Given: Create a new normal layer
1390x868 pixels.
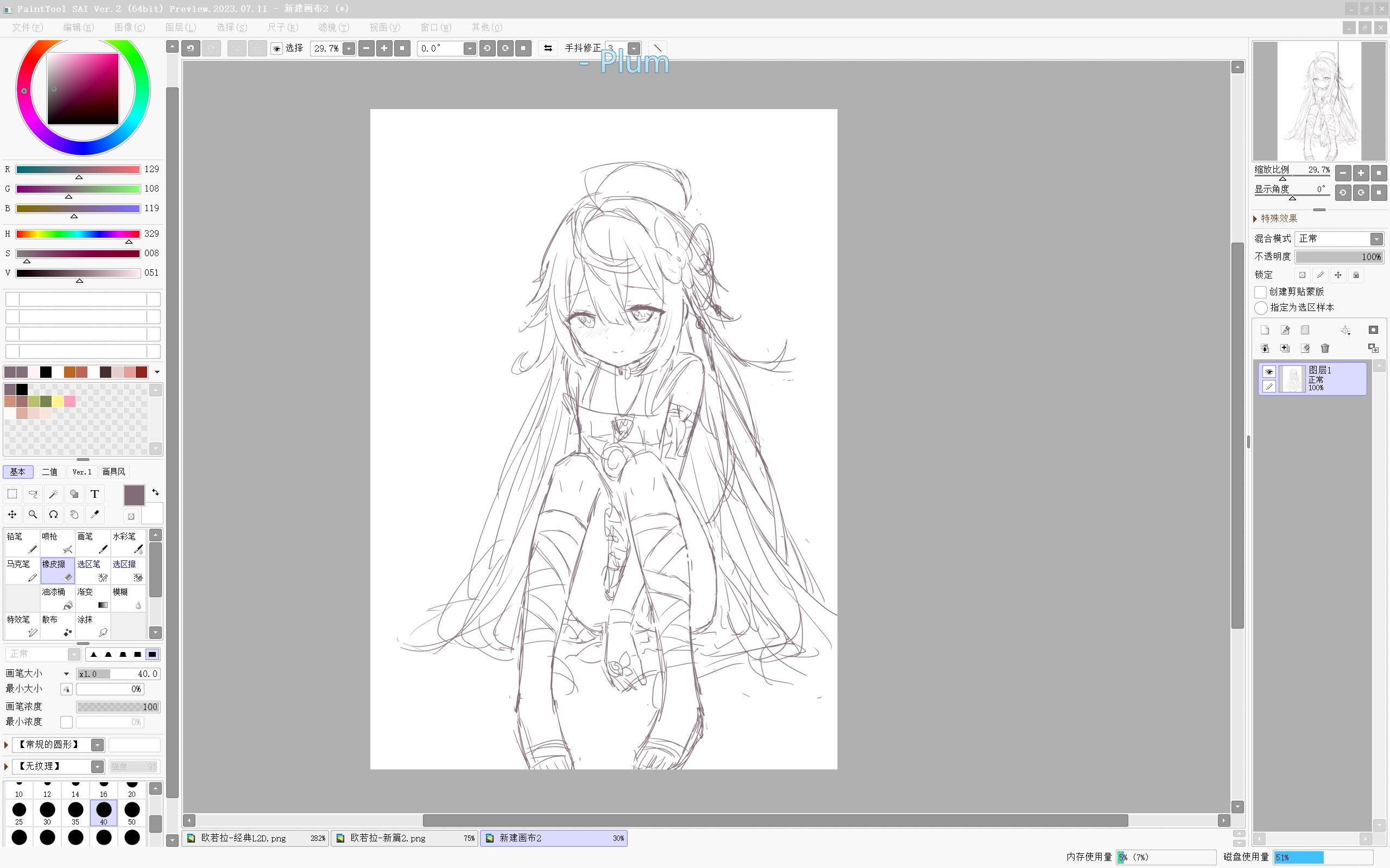Looking at the screenshot, I should coord(1265,330).
